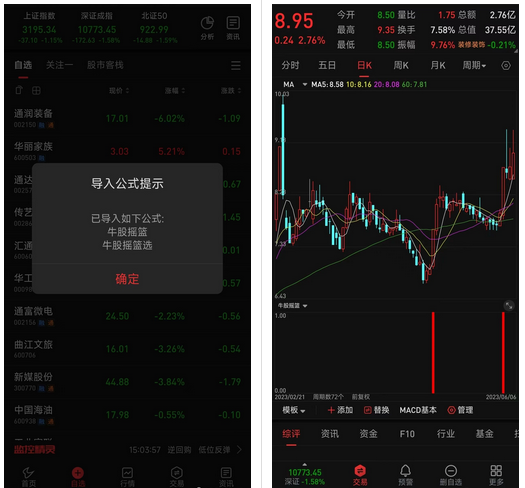Sort list by 涨跌 column
525x488 pixels.
pos(231,91)
